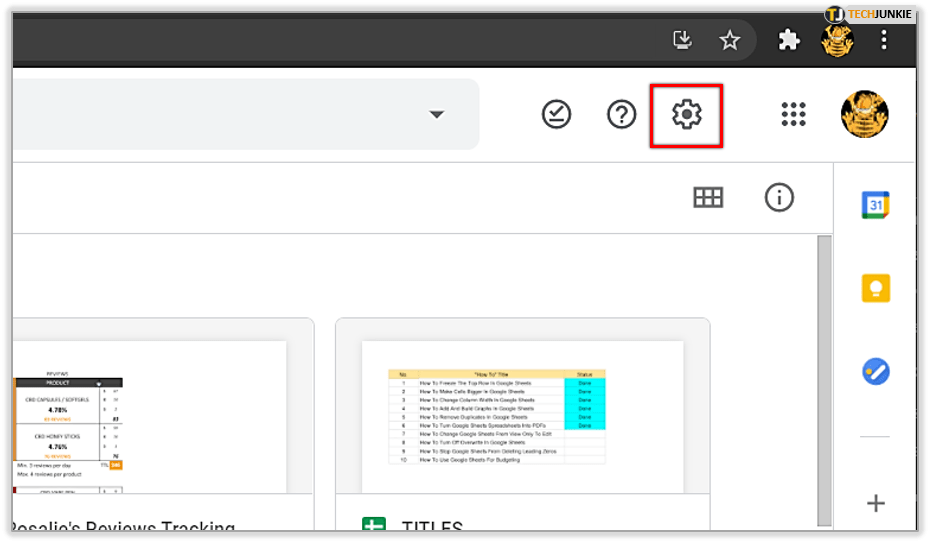Open the Help question mark menu
The width and height of the screenshot is (930, 543).
tap(621, 115)
